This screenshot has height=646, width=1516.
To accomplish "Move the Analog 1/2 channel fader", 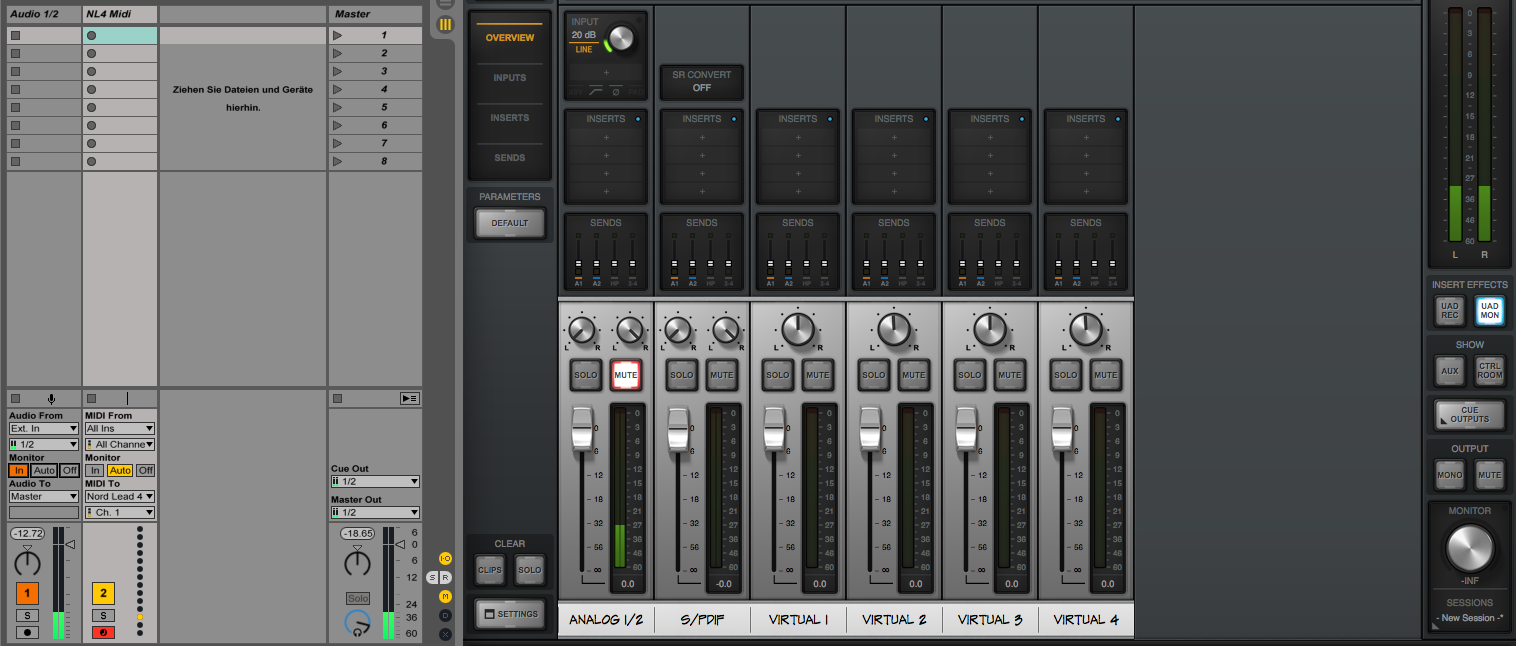I will coord(582,429).
